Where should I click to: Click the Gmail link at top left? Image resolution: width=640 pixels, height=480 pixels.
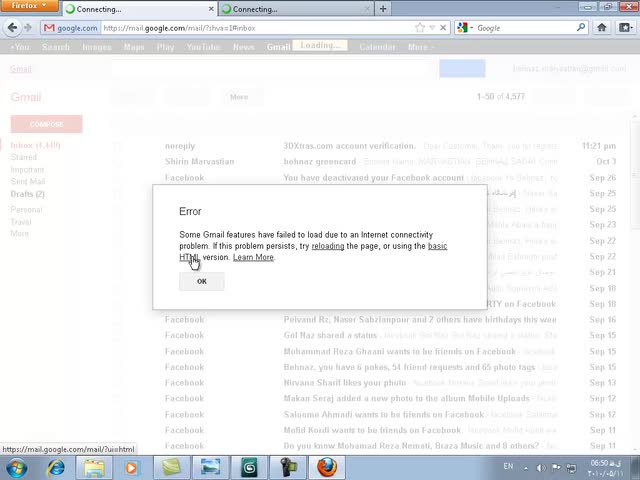(20, 69)
